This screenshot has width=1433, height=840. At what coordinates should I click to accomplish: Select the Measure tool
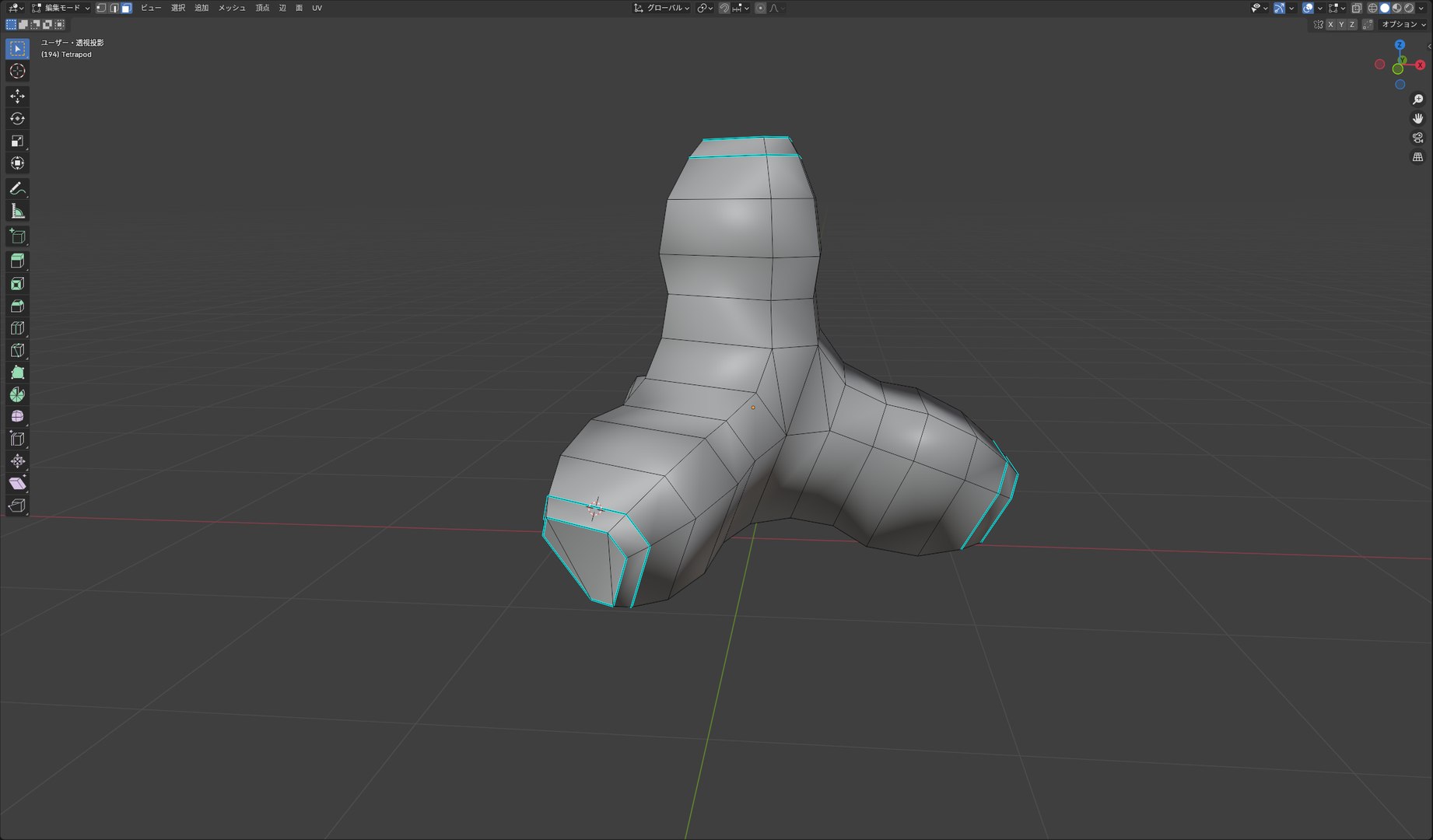point(17,211)
